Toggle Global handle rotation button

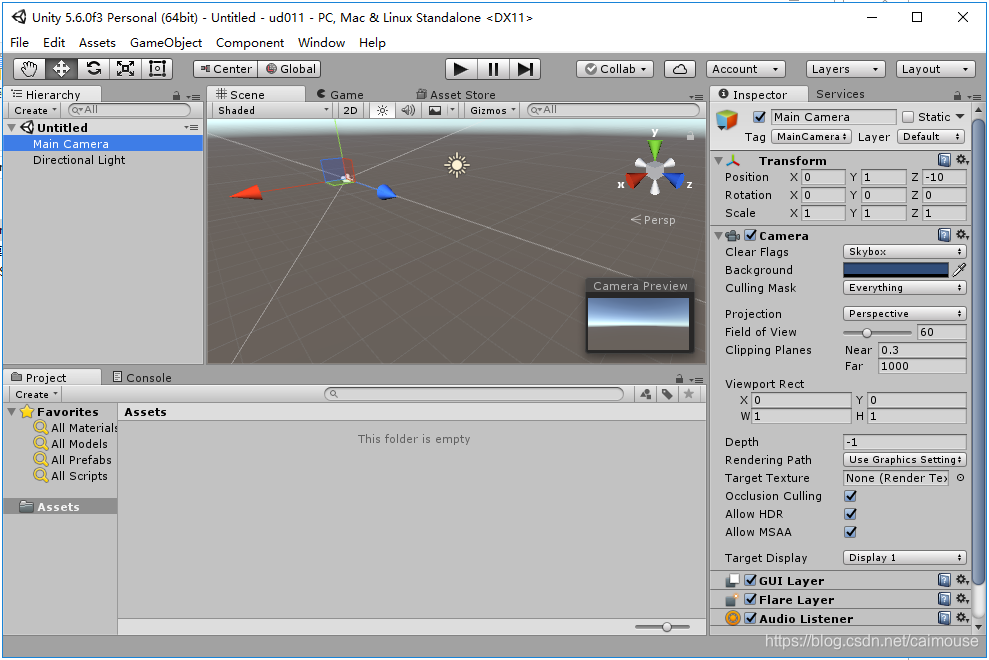(290, 69)
